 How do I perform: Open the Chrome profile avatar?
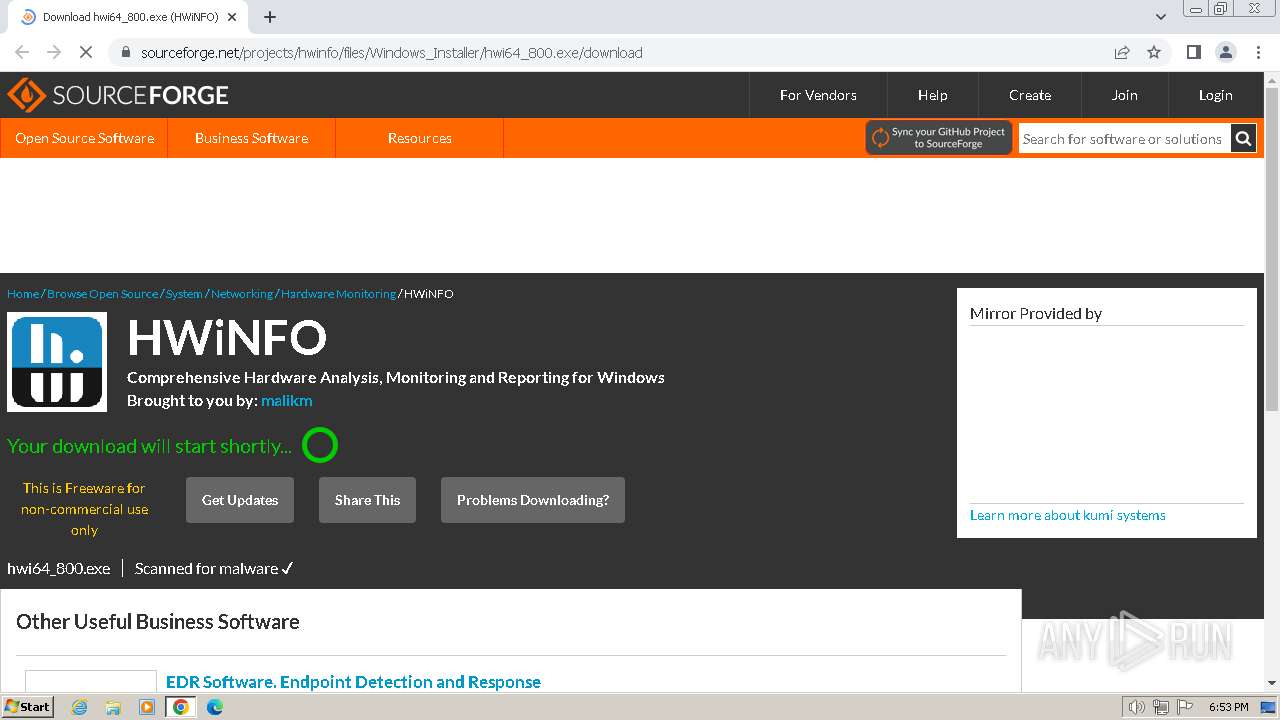pyautogui.click(x=1225, y=52)
